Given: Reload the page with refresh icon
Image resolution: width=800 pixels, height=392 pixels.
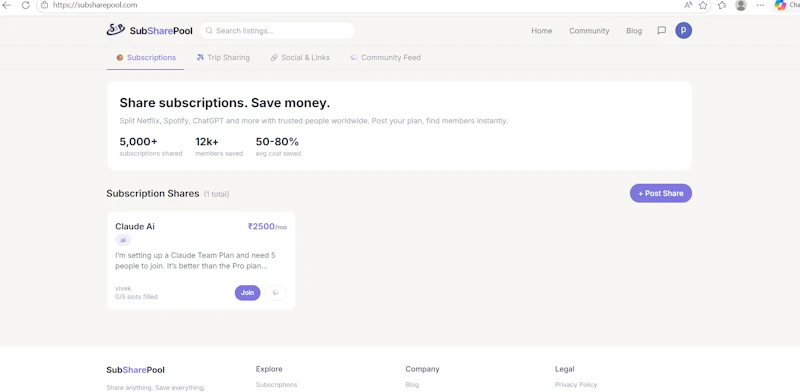Looking at the screenshot, I should (26, 5).
